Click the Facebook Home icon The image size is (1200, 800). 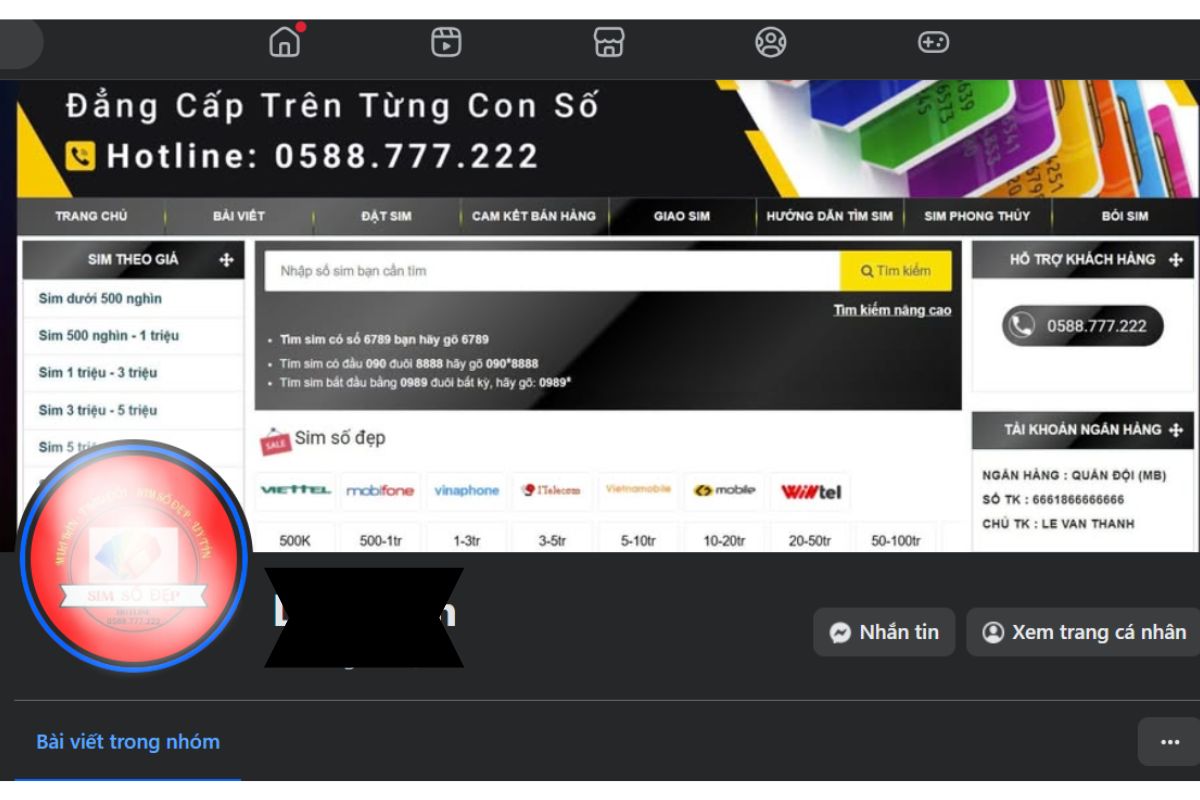[x=284, y=42]
